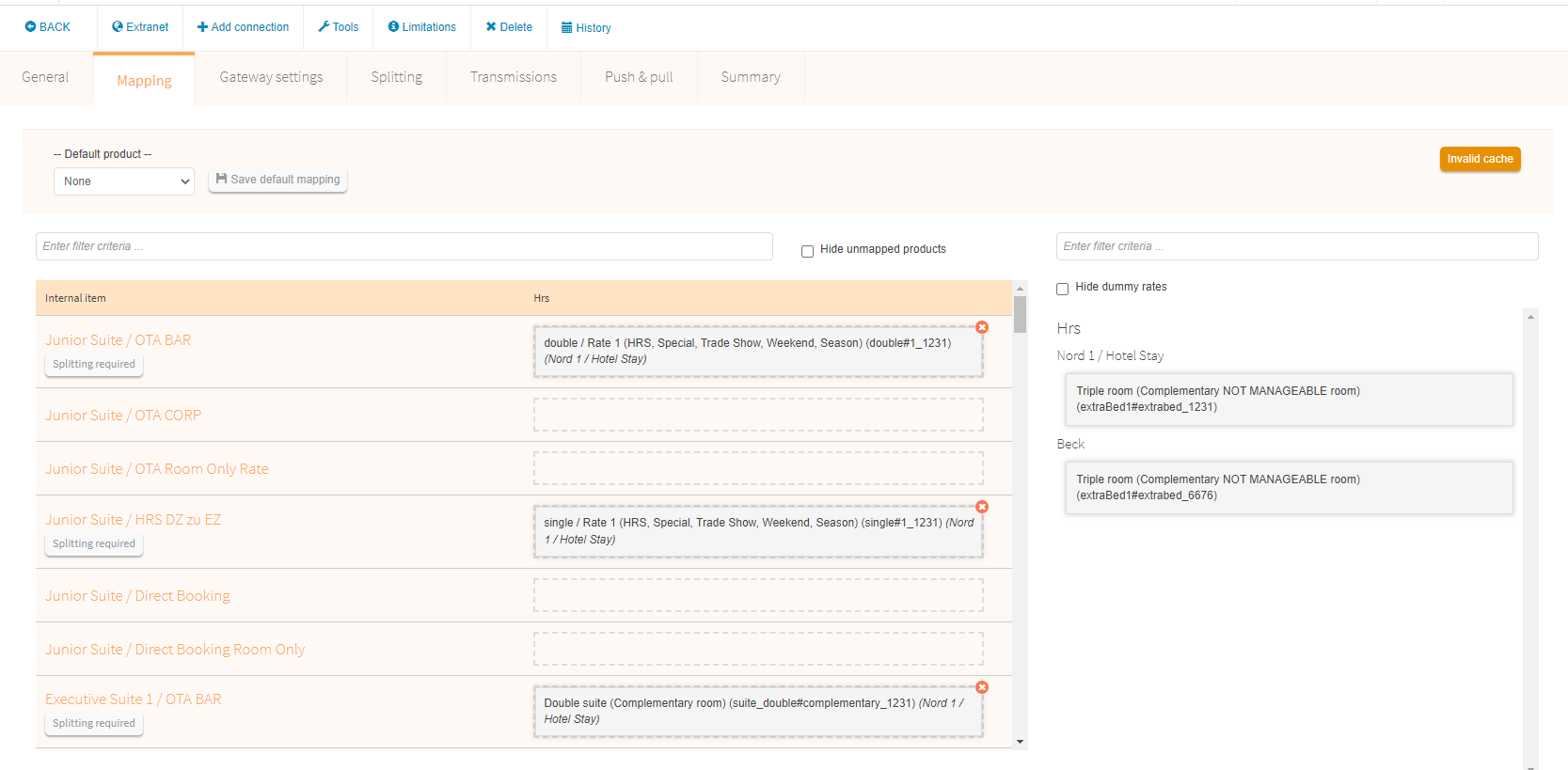Open Tools via the wrench icon
This screenshot has height=770, width=1568.
point(324,27)
